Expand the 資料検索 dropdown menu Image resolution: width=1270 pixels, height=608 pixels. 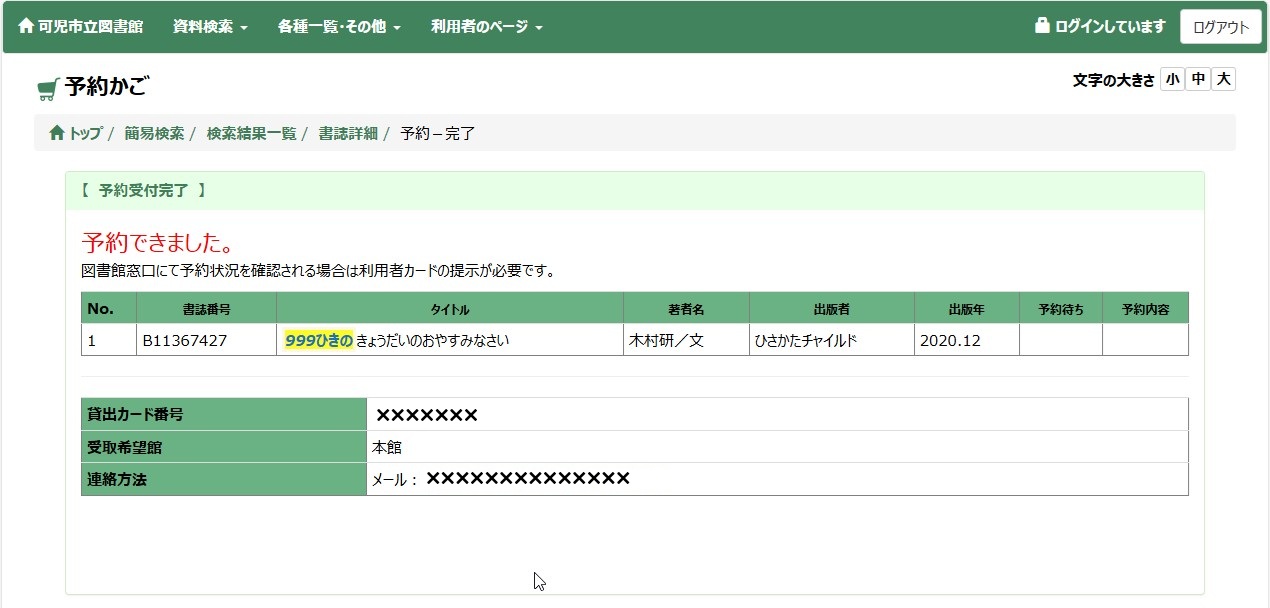tap(210, 27)
